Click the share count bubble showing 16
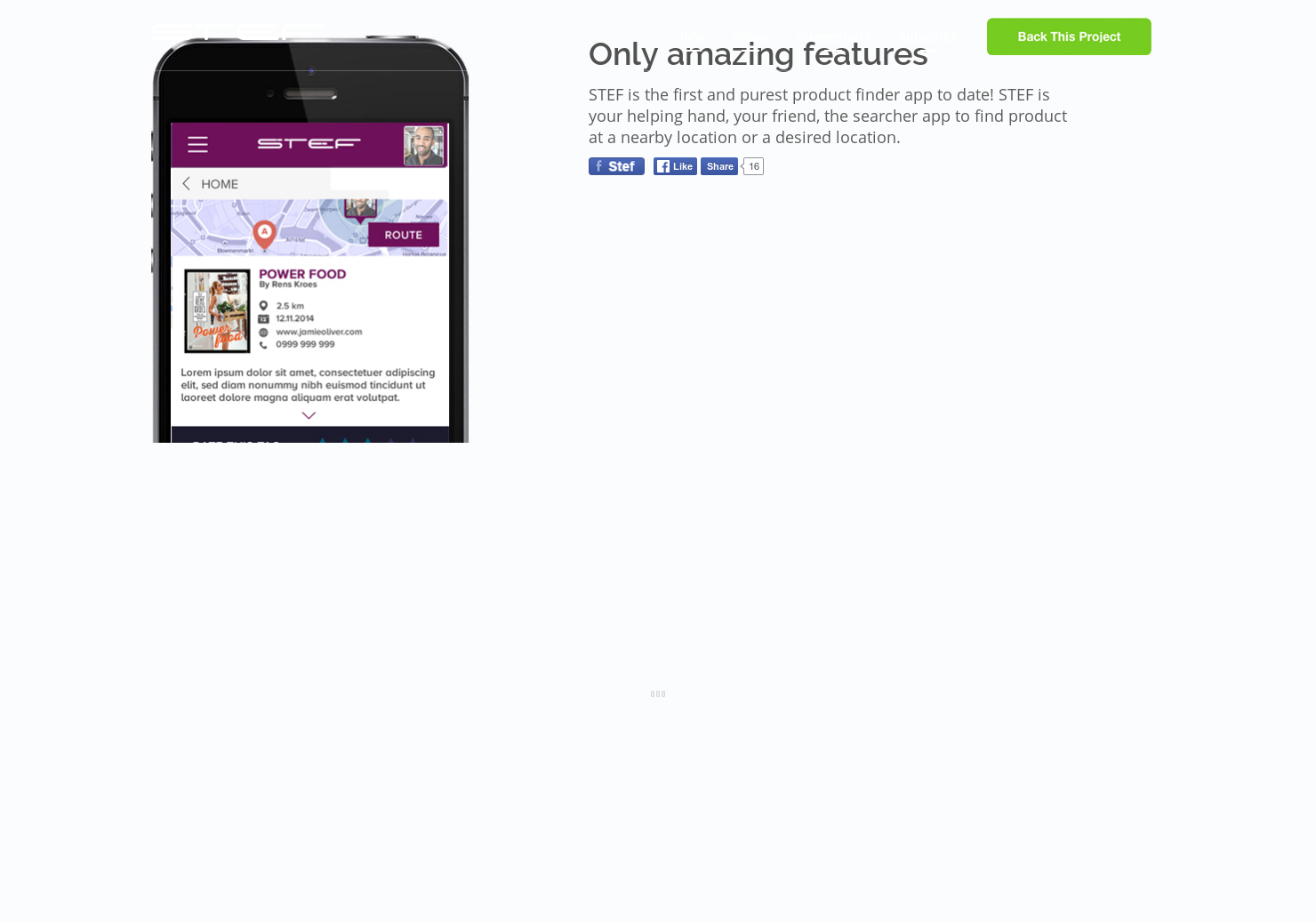Screen dimensions: 1316x922 pos(753,166)
